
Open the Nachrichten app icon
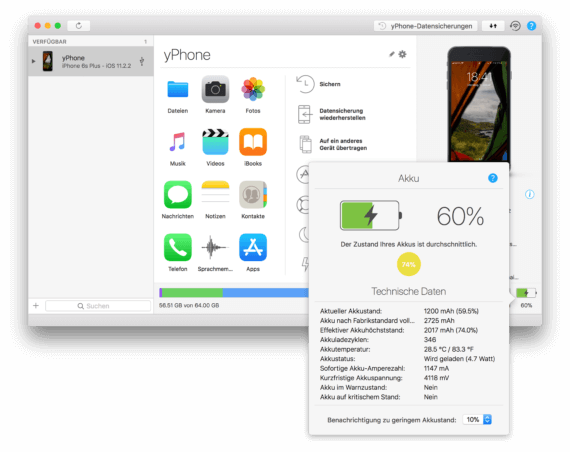tap(177, 195)
